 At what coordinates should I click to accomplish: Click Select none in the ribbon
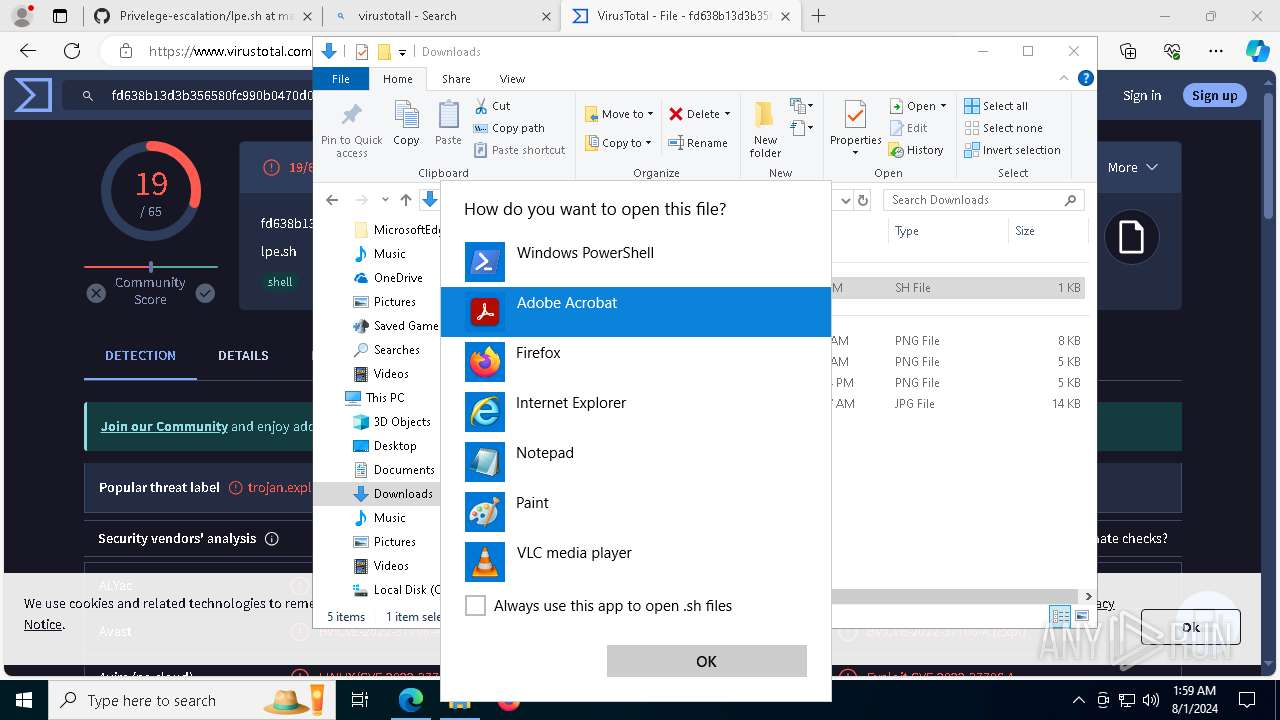coord(1003,128)
